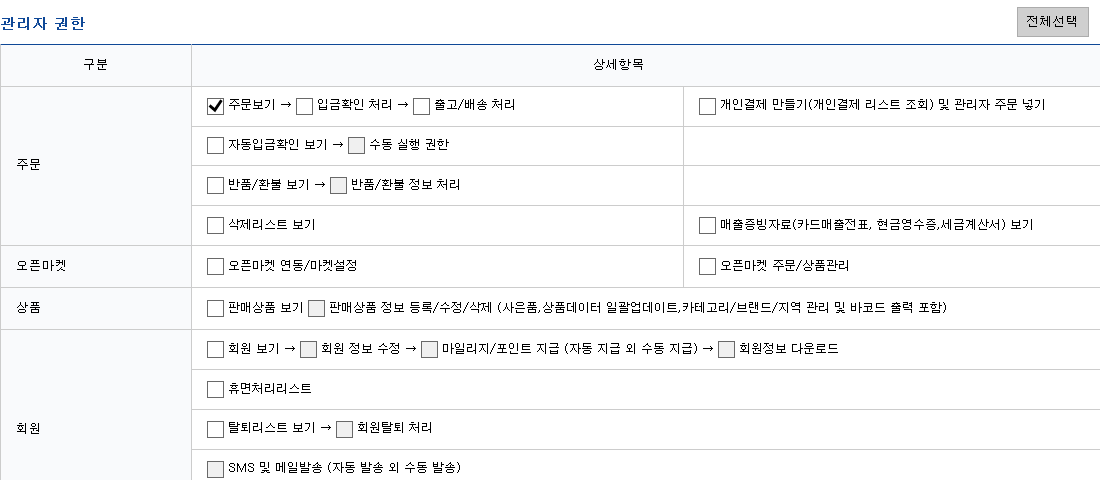Check 판매상품 보기 checkbox
Viewport: 1100px width, 480px height.
coord(215,308)
